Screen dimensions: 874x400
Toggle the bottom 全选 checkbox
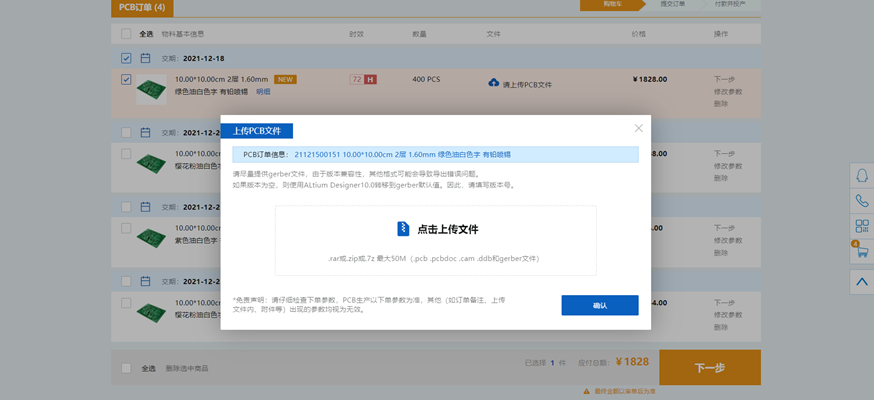point(126,368)
